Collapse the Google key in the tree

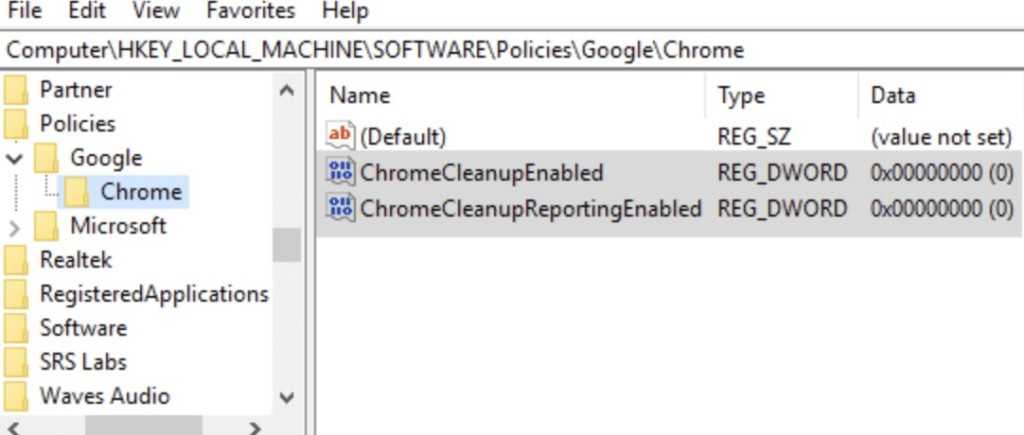14,158
